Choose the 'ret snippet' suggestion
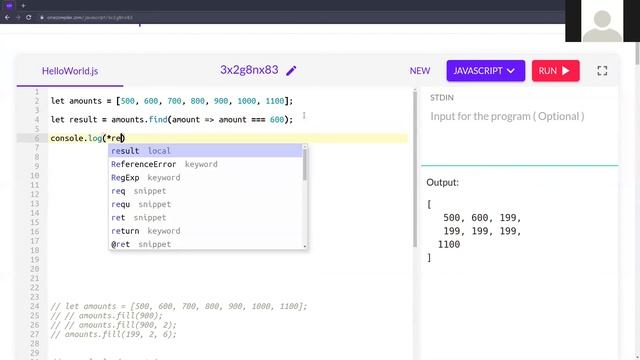Viewport: 640px width, 360px height. [x=206, y=218]
